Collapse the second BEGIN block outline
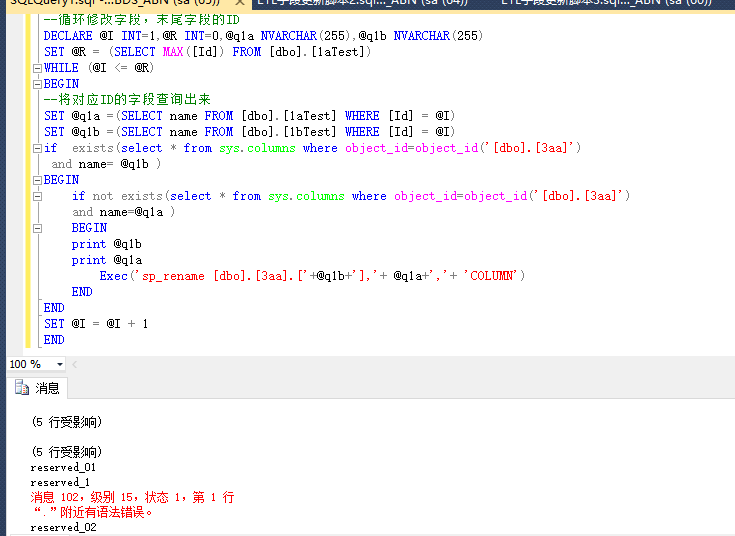Image resolution: width=735 pixels, height=536 pixels. click(38, 181)
